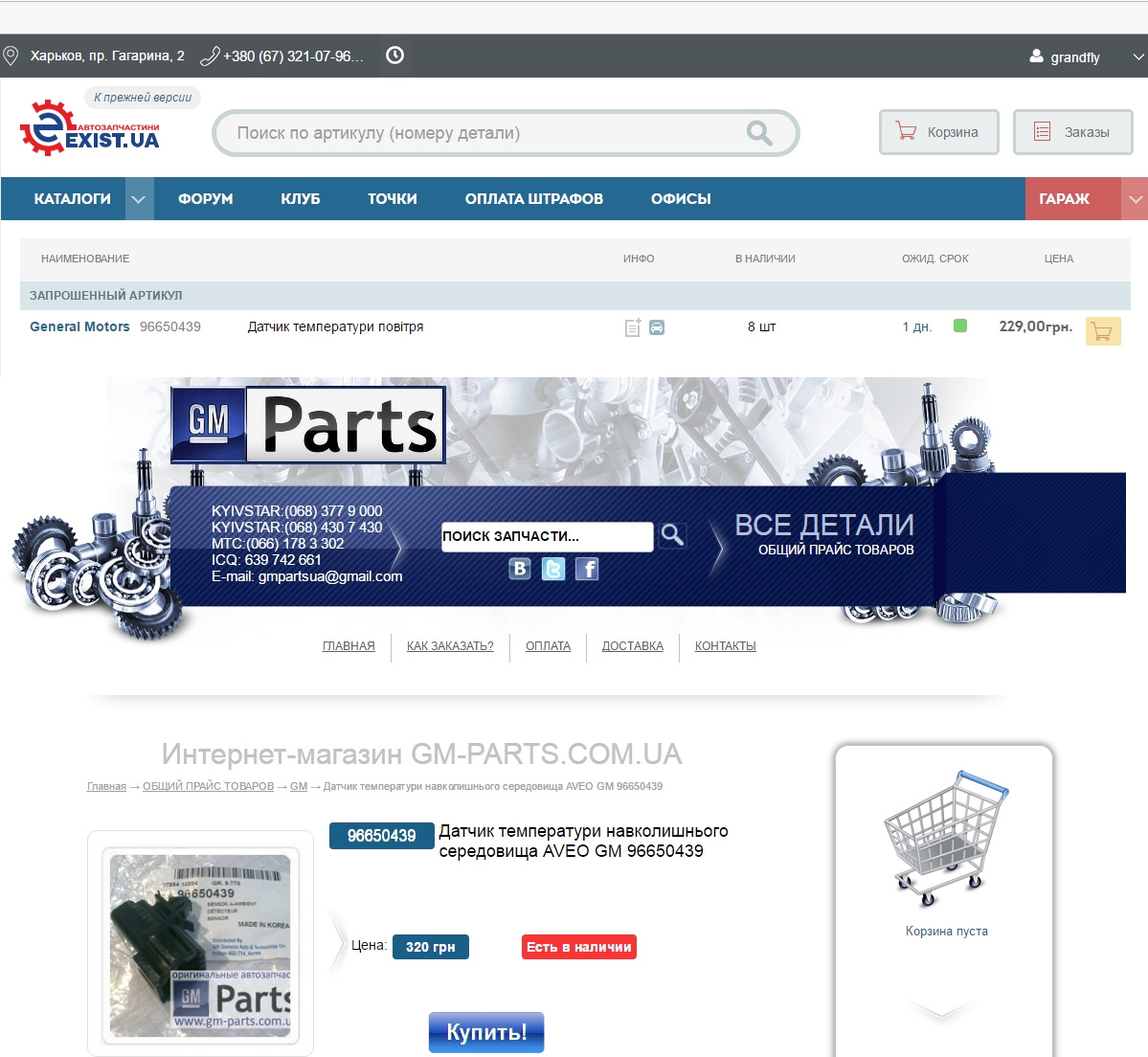Open the КАТАЛОГИ menu item
Screen dimensions: 1148x1057
coord(73,198)
